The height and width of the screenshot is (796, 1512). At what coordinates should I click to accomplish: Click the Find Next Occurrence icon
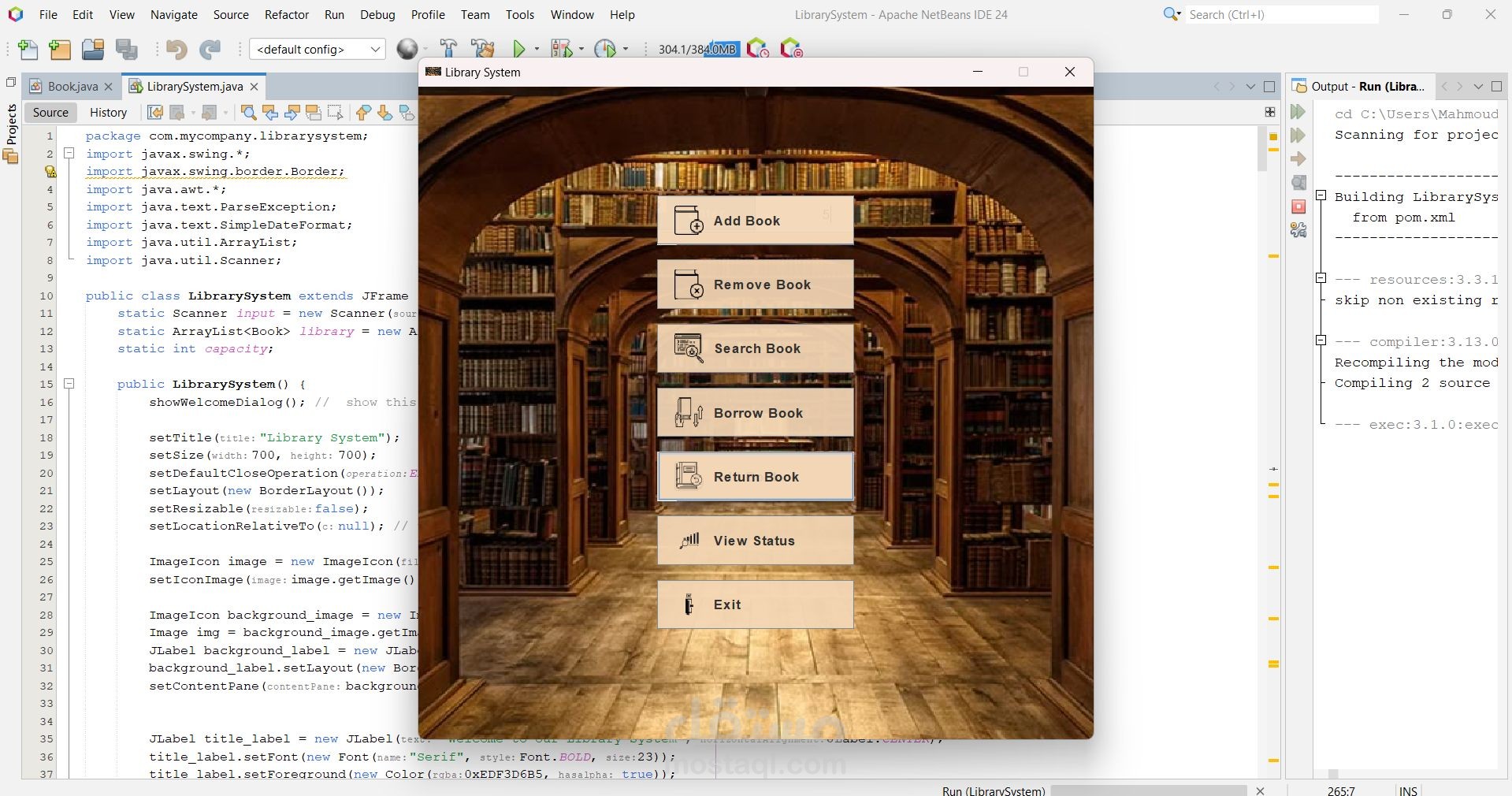point(292,113)
